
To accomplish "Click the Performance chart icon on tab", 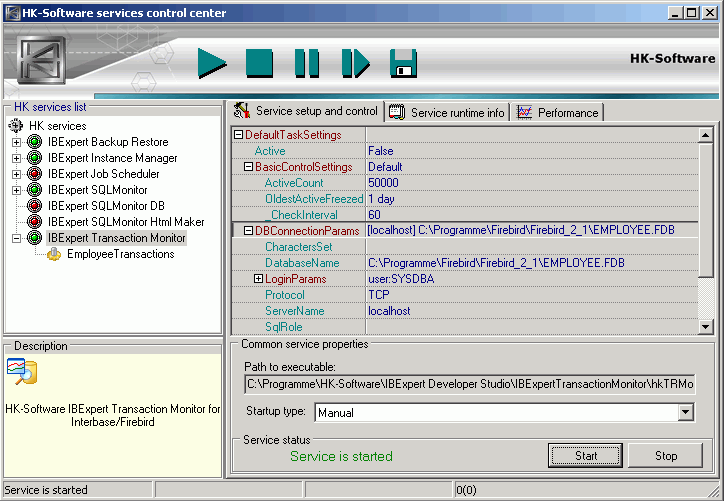I will click(524, 112).
